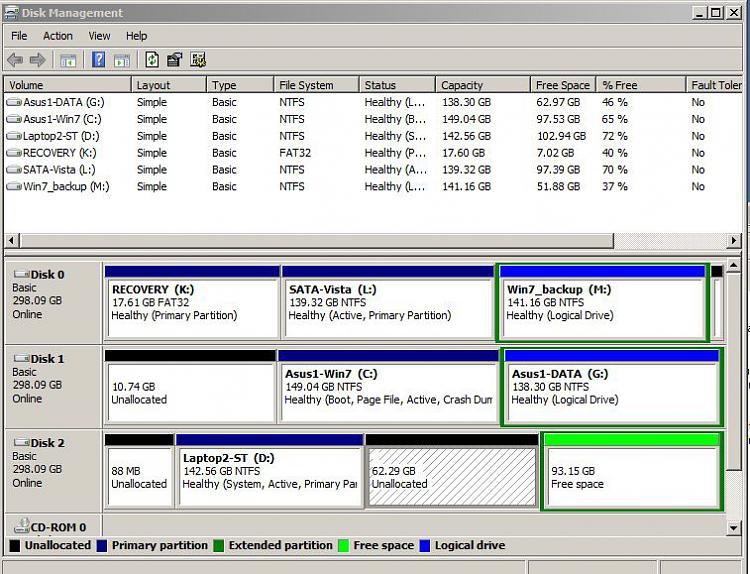The height and width of the screenshot is (574, 750).
Task: Click Show/Hide Console Tree toolbar icon
Action: (x=68, y=60)
